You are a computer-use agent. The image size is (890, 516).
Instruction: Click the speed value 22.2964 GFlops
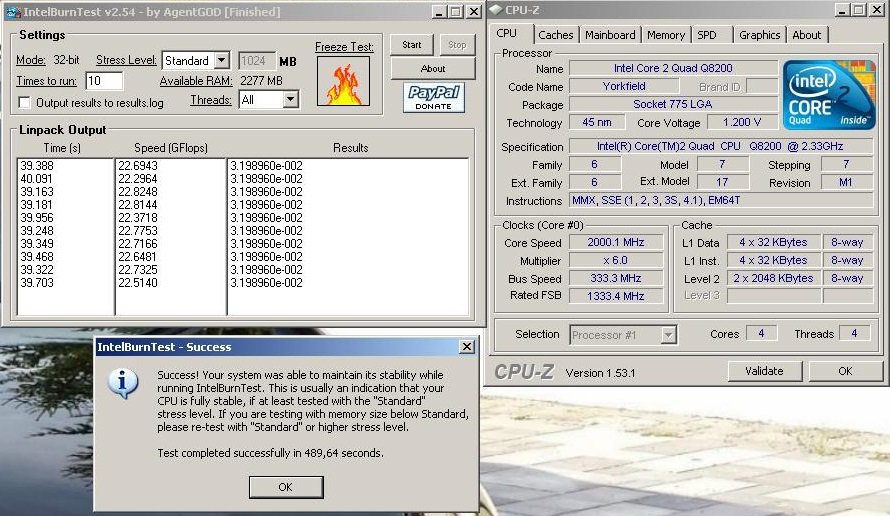coord(138,179)
